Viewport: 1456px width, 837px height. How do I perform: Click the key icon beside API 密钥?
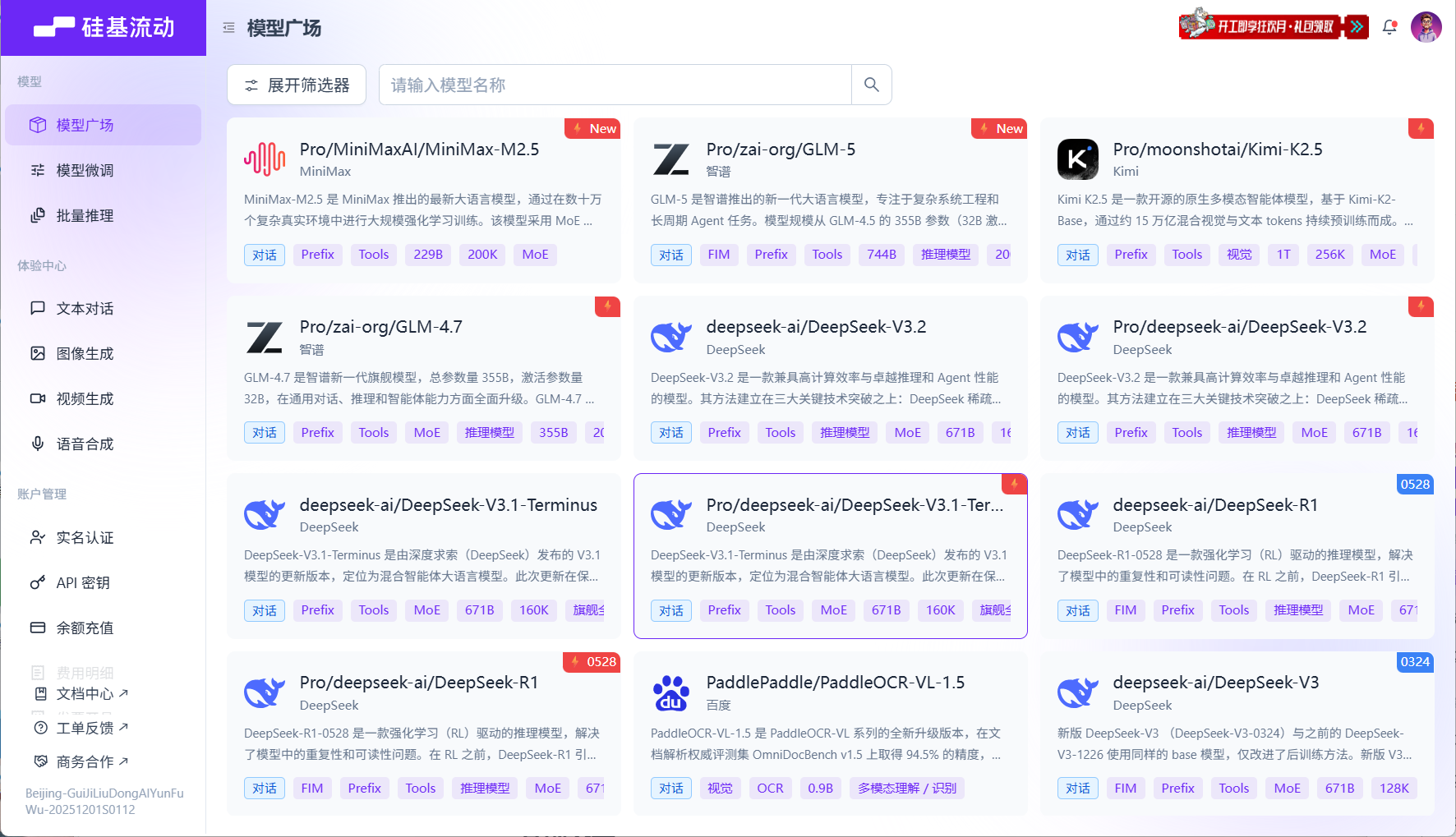point(38,582)
